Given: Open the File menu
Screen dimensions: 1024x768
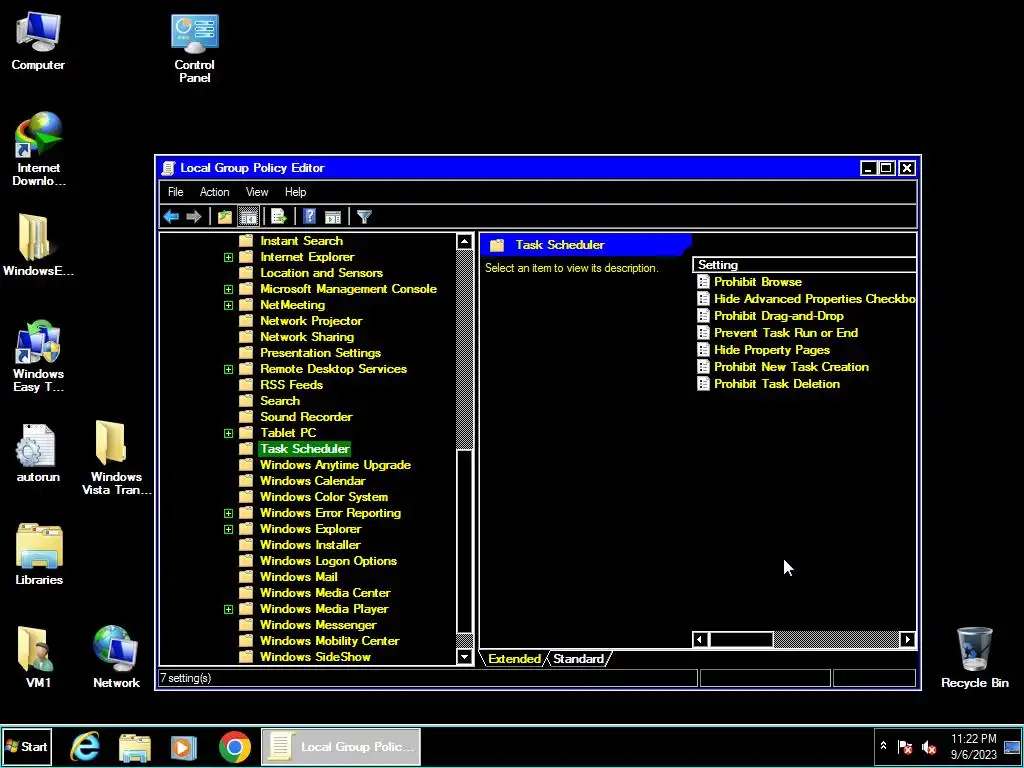Looking at the screenshot, I should [x=176, y=192].
